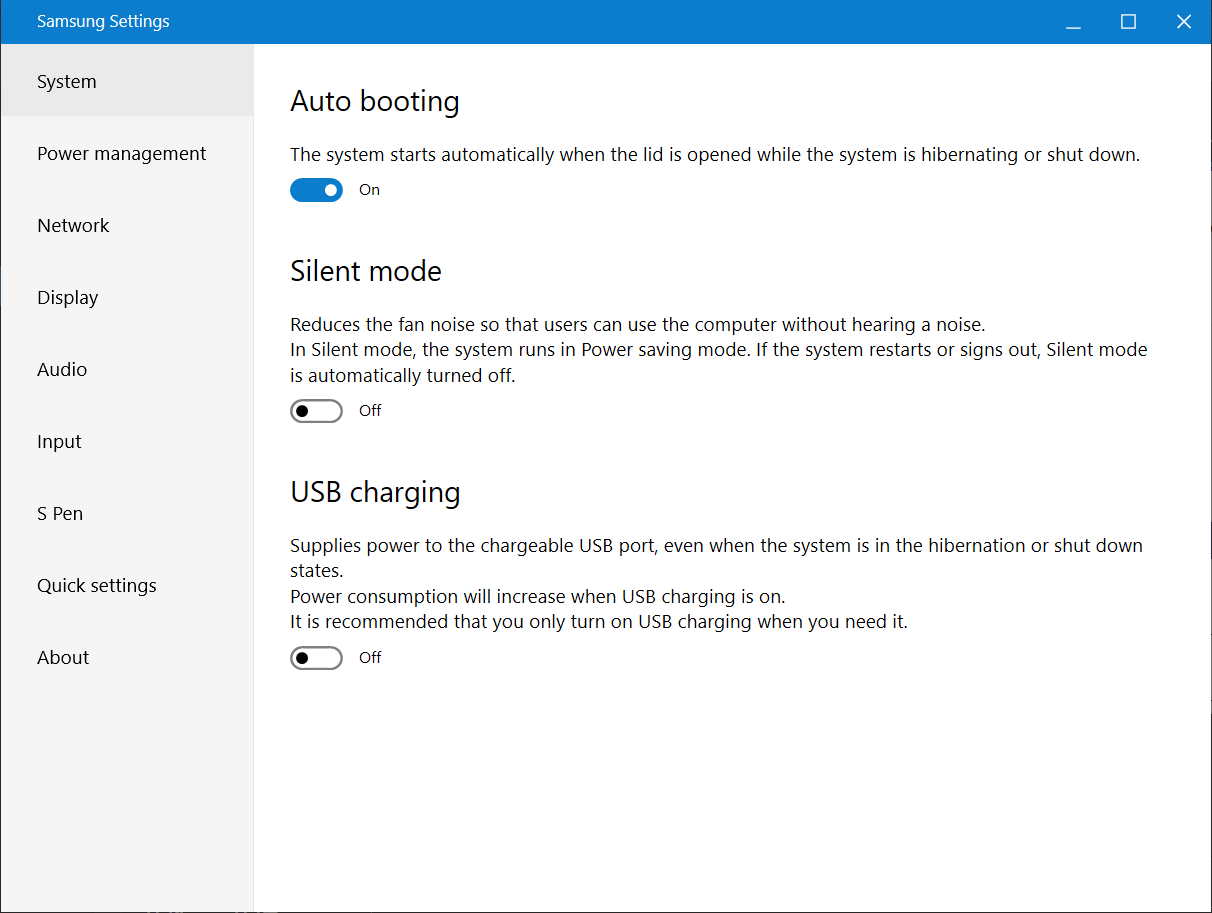The image size is (1212, 913).
Task: Enable the Silent mode switch
Action: pos(316,411)
